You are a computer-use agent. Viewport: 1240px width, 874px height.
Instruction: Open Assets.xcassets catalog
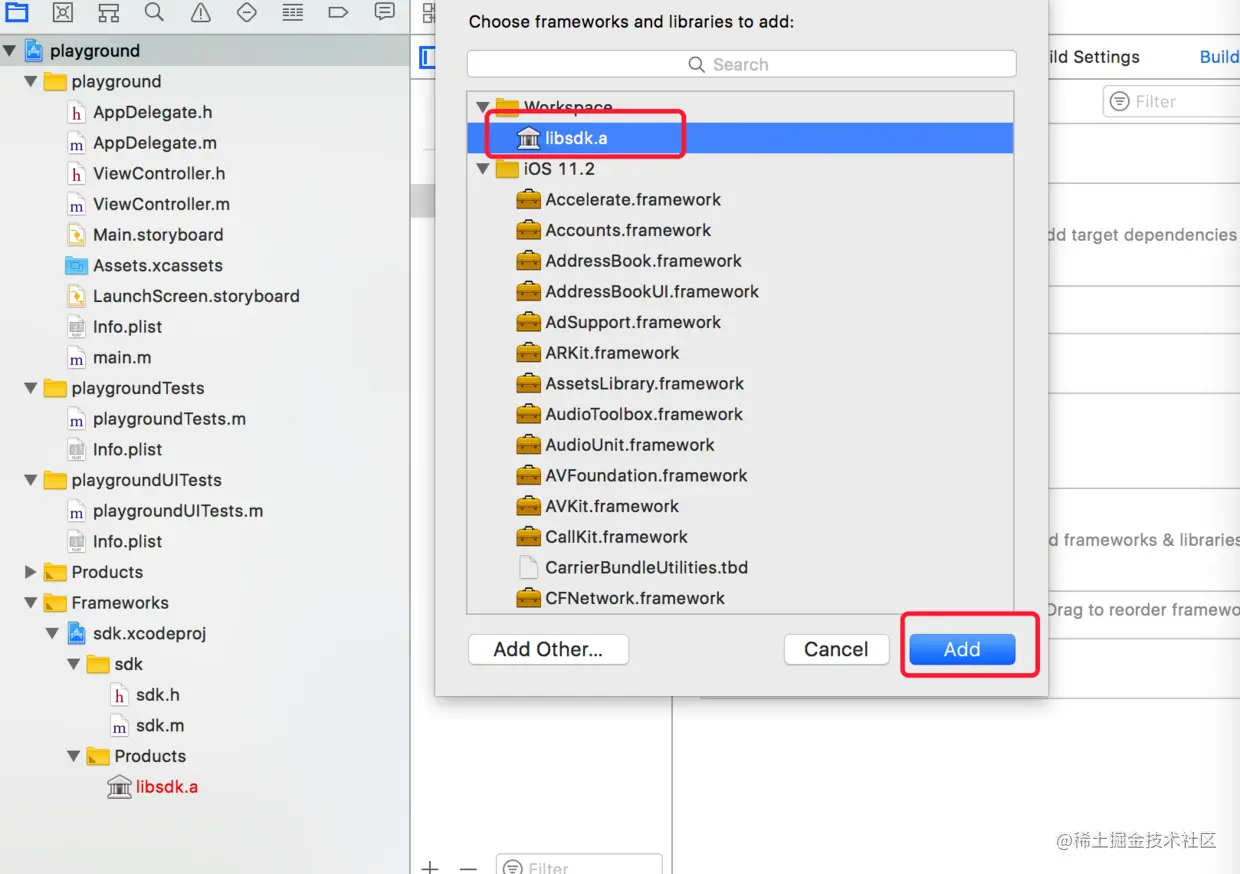point(157,266)
